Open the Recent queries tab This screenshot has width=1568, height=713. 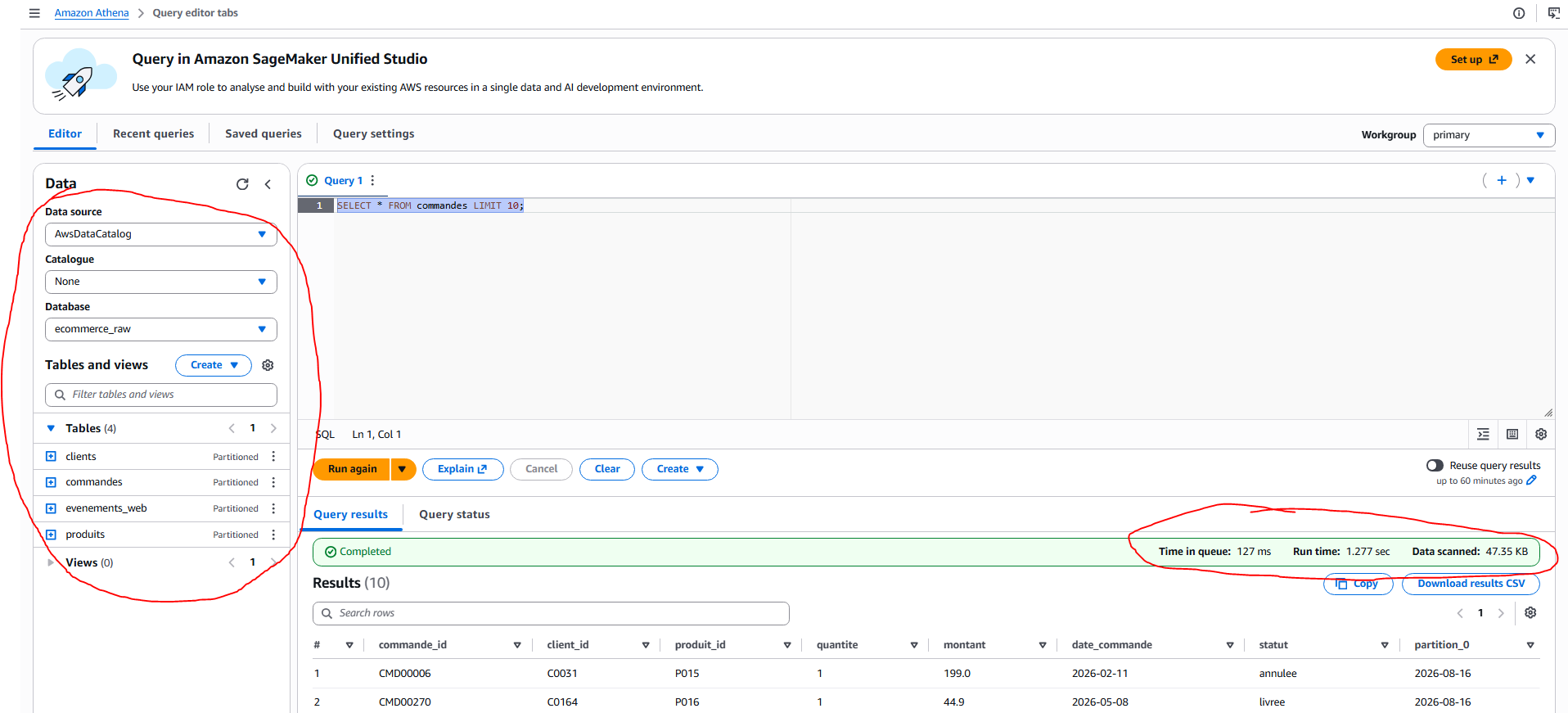(153, 133)
